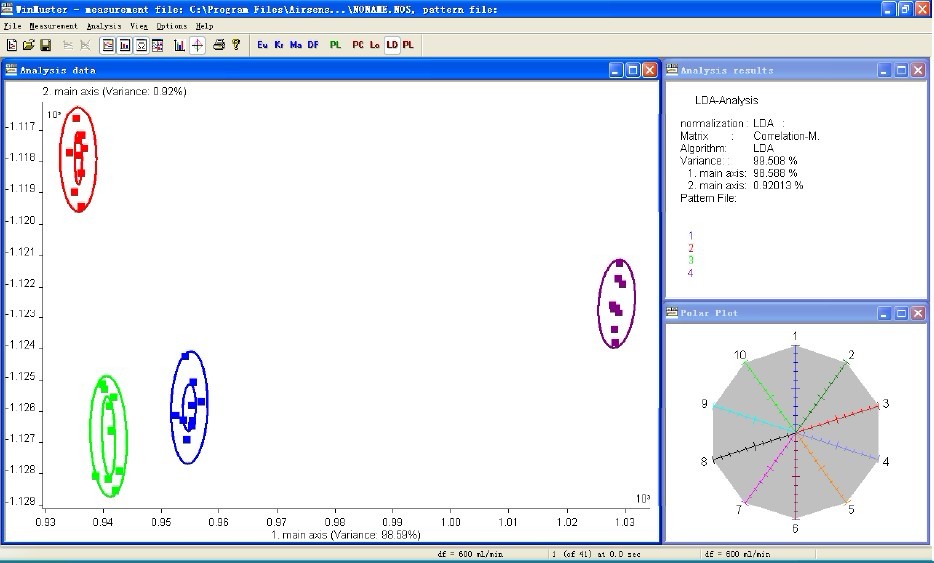Open the Help menu

204,26
